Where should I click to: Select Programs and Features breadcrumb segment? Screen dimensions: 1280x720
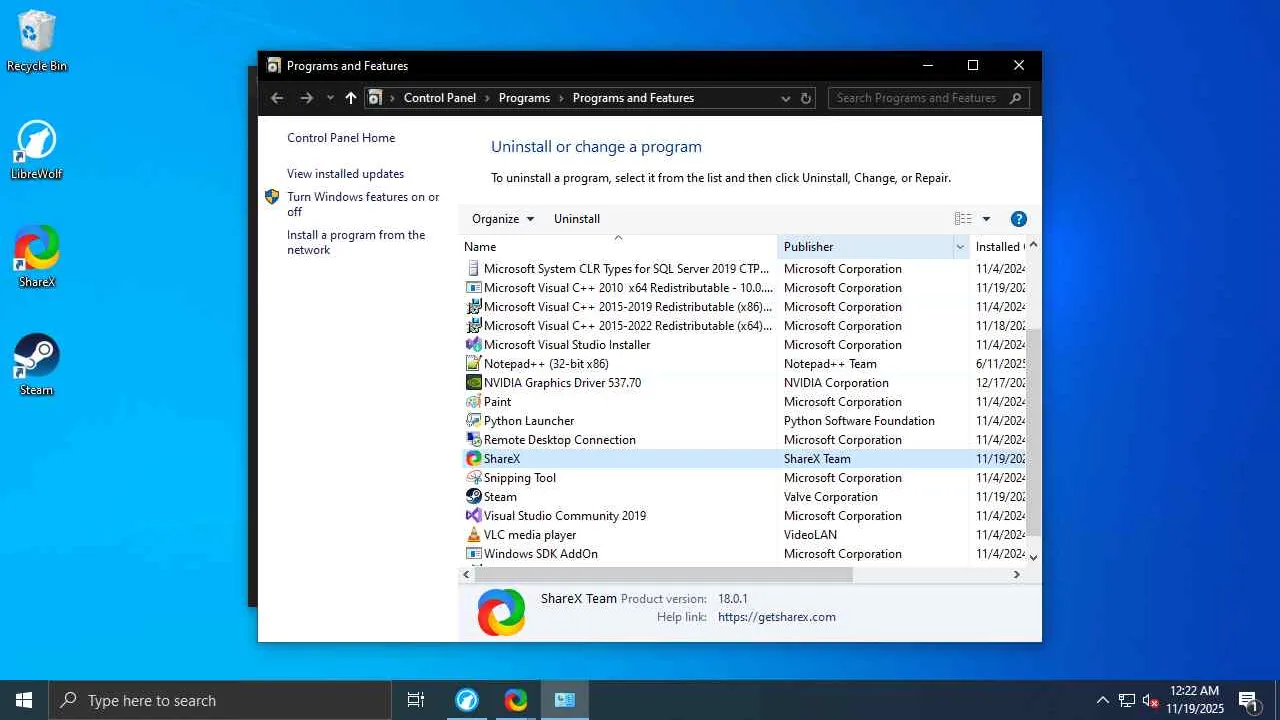[633, 98]
